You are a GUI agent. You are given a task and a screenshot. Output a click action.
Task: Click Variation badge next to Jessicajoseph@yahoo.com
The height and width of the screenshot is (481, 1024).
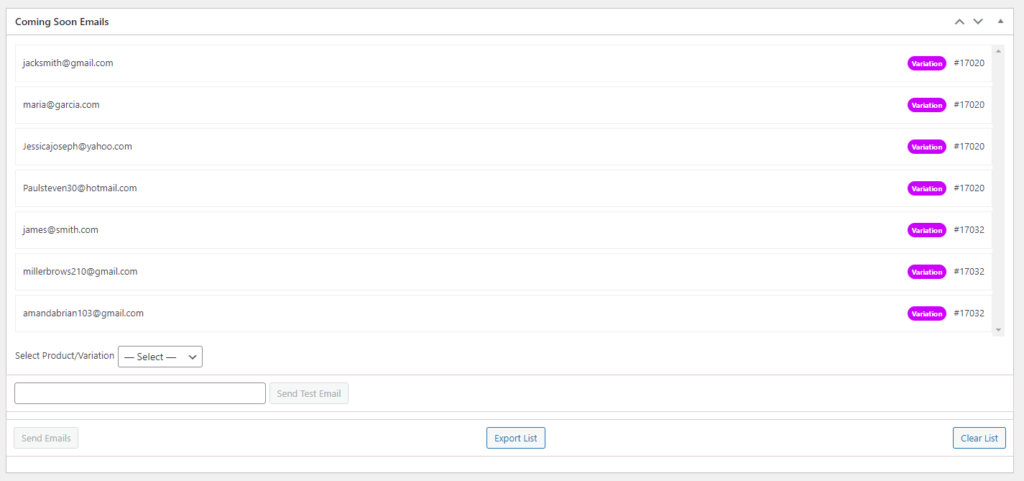(x=926, y=147)
